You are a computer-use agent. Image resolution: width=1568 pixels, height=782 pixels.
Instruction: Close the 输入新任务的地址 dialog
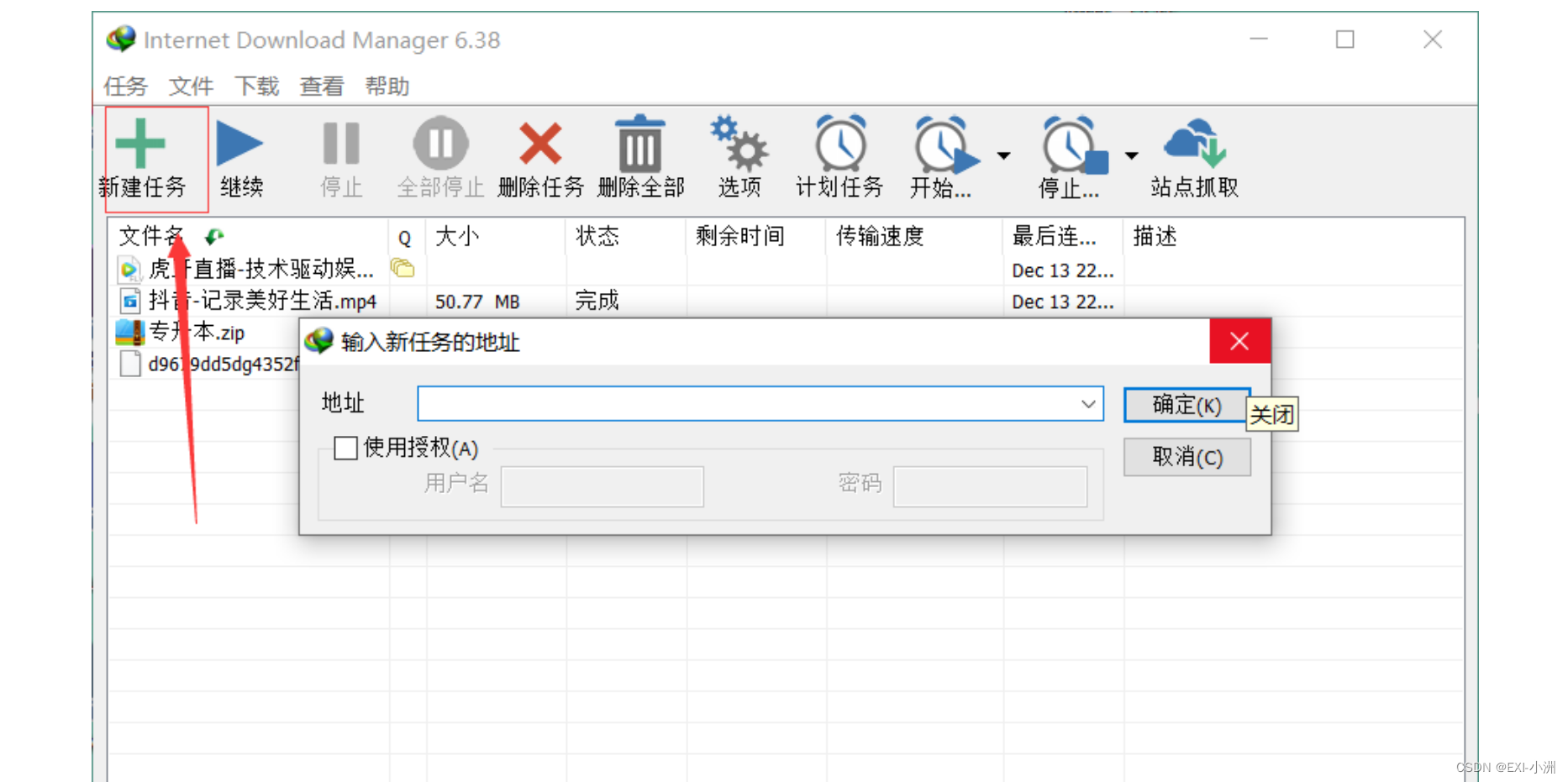1239,341
